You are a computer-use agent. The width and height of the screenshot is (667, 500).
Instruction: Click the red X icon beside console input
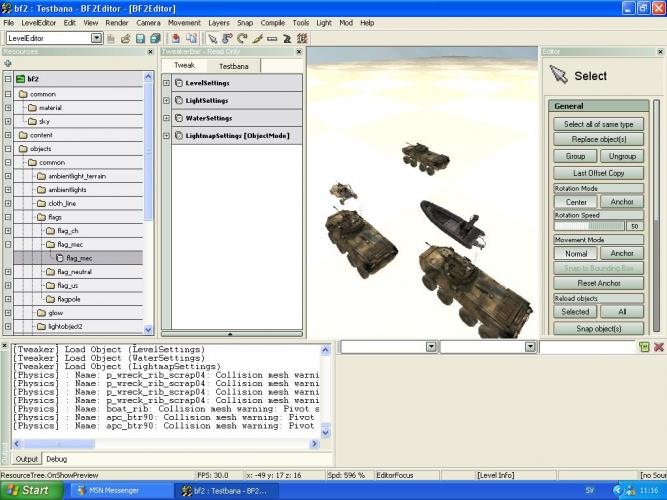[x=659, y=346]
